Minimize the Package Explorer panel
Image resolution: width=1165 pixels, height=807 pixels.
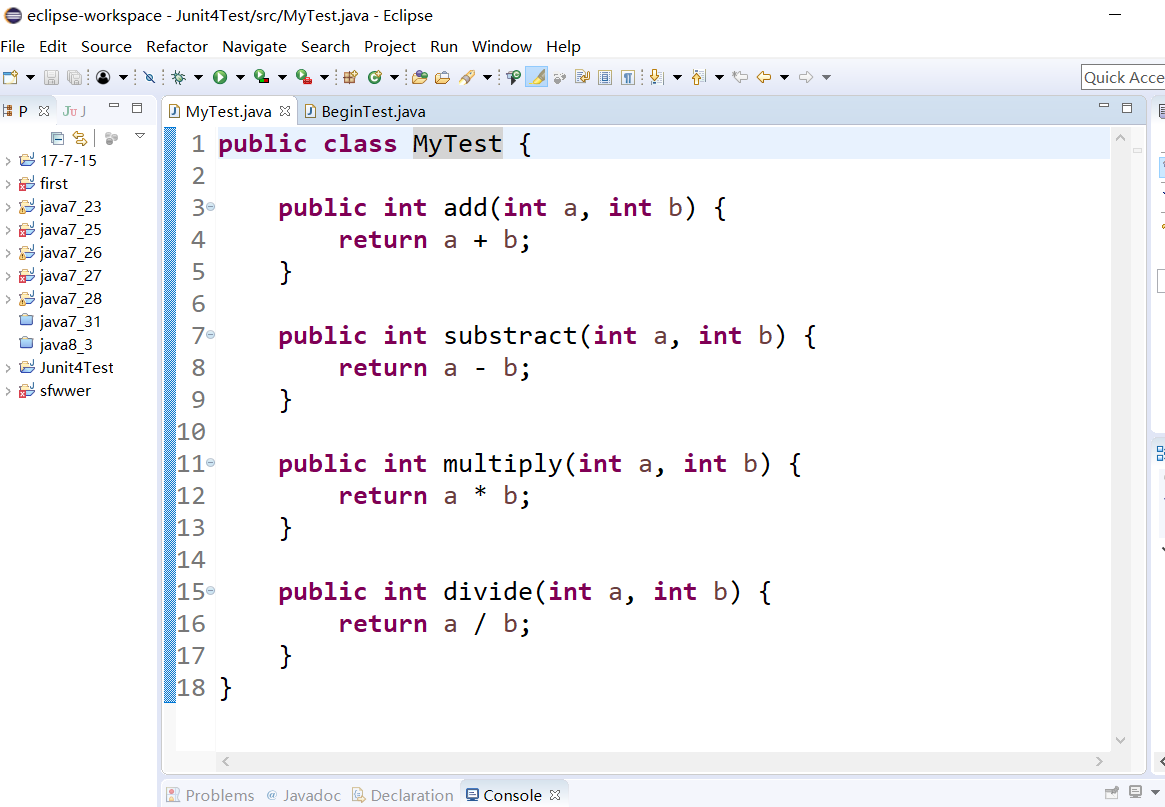click(x=114, y=106)
